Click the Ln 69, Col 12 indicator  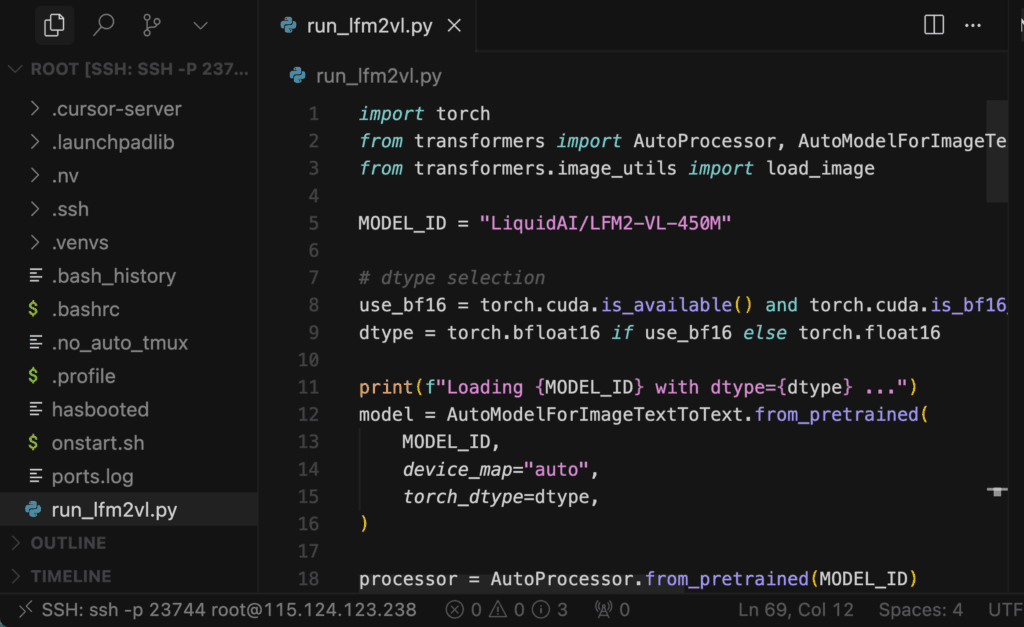click(796, 609)
